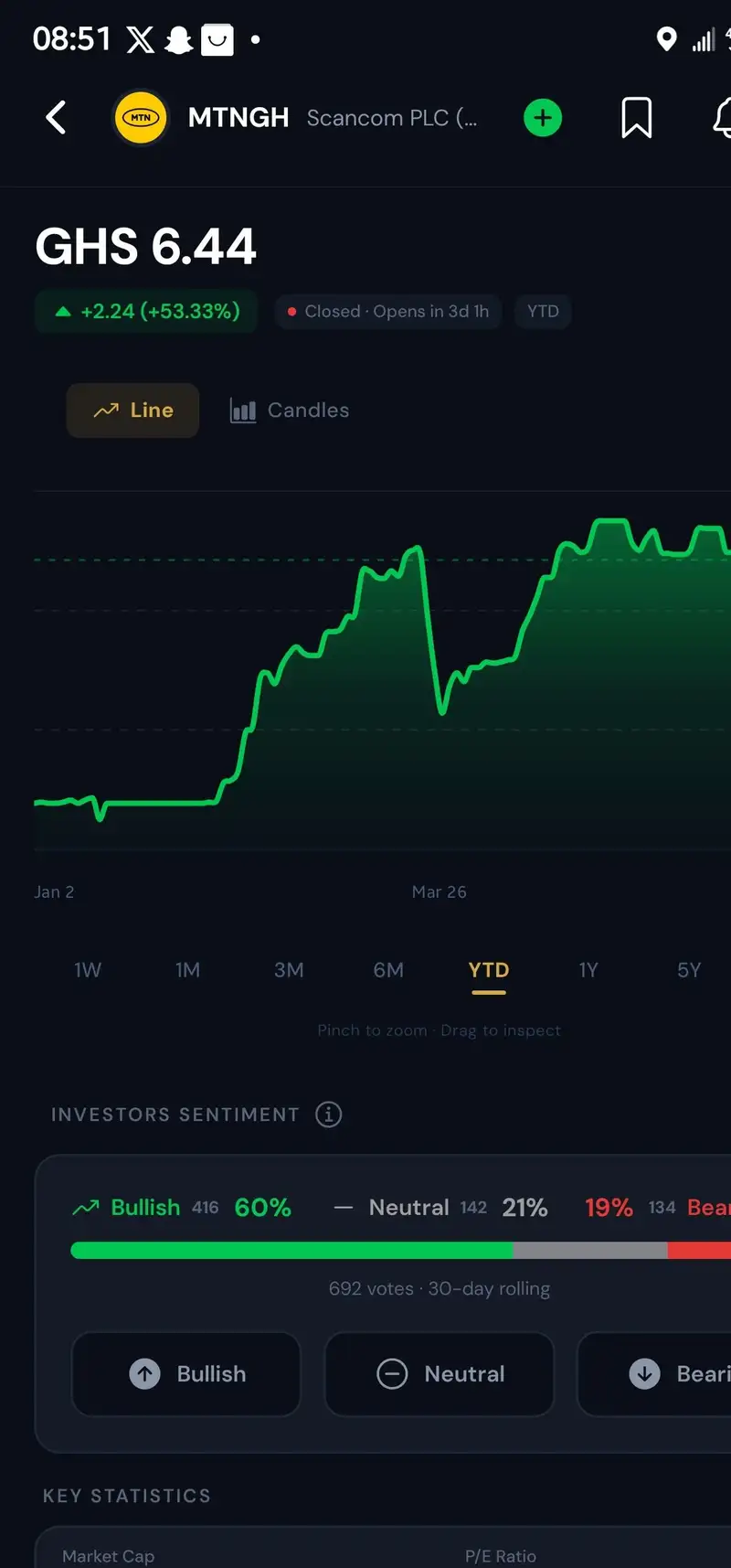The height and width of the screenshot is (1568, 731).
Task: Tap the signal strength icon
Action: click(x=703, y=39)
